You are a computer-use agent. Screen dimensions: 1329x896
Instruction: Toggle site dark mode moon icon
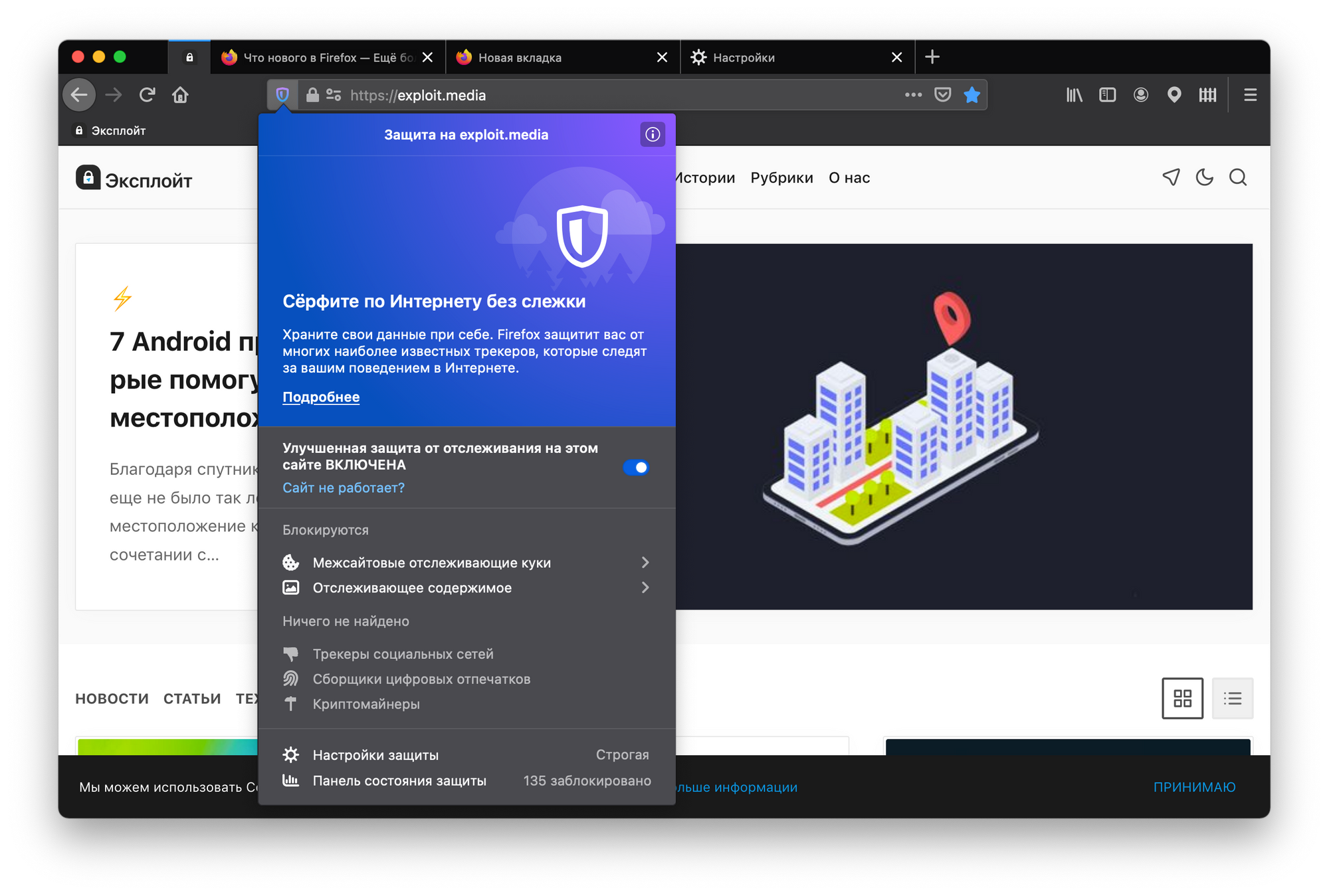pyautogui.click(x=1204, y=177)
